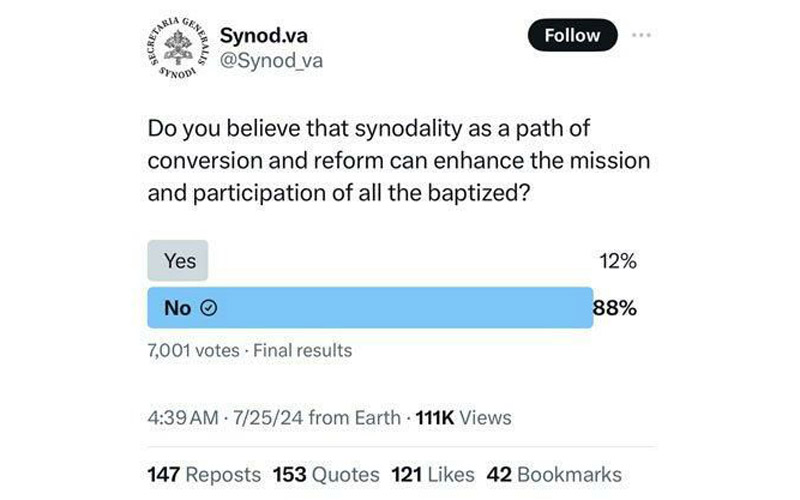
Task: Open the 4:39 AM timestamp link
Action: point(183,417)
